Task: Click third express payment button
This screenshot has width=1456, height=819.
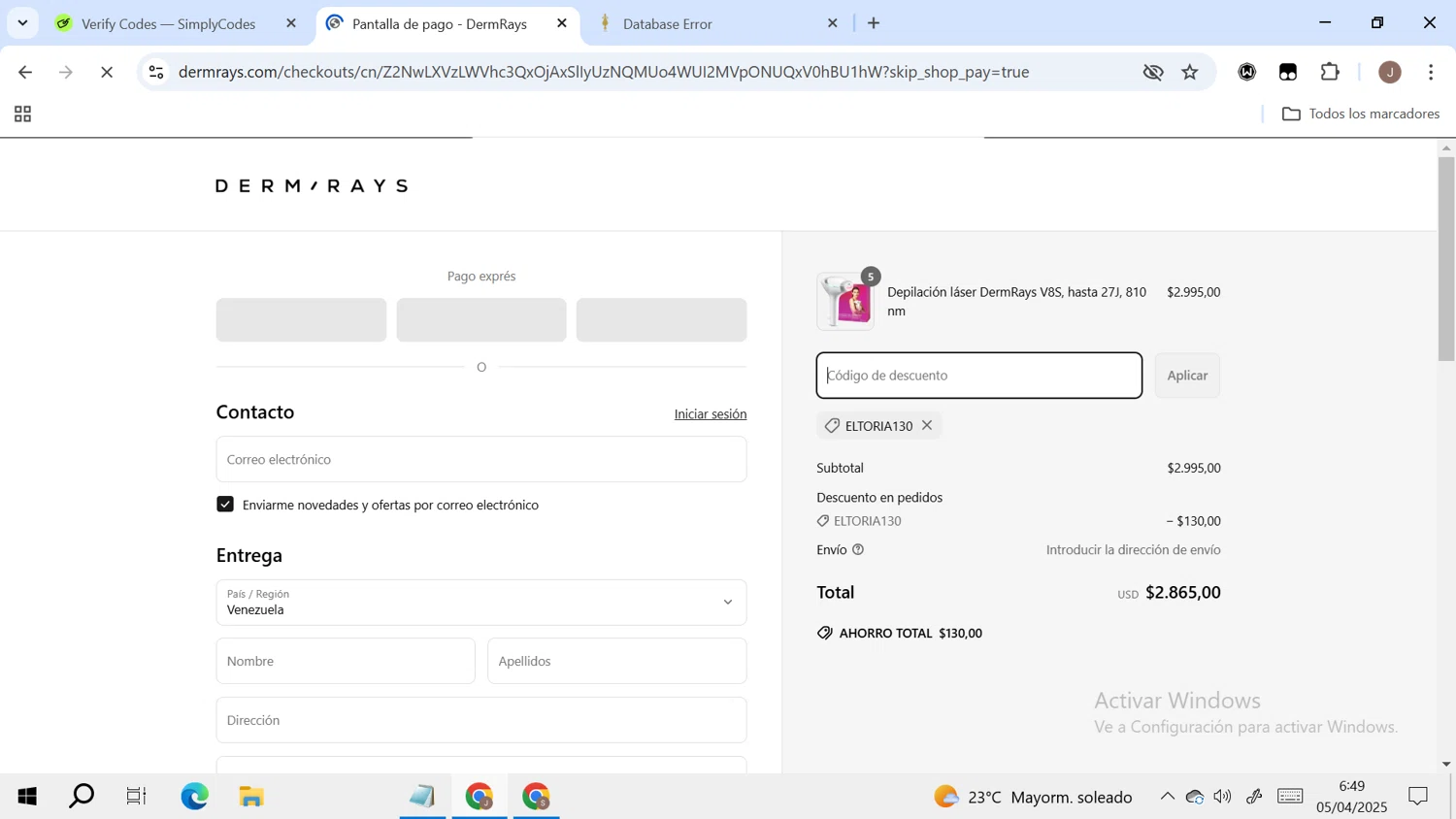Action: pos(661,320)
